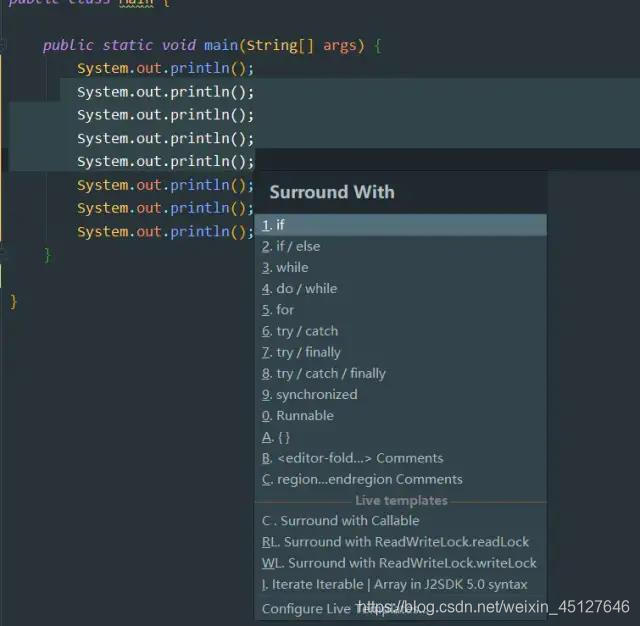Click 'String[]' type in method signature

pos(280,45)
